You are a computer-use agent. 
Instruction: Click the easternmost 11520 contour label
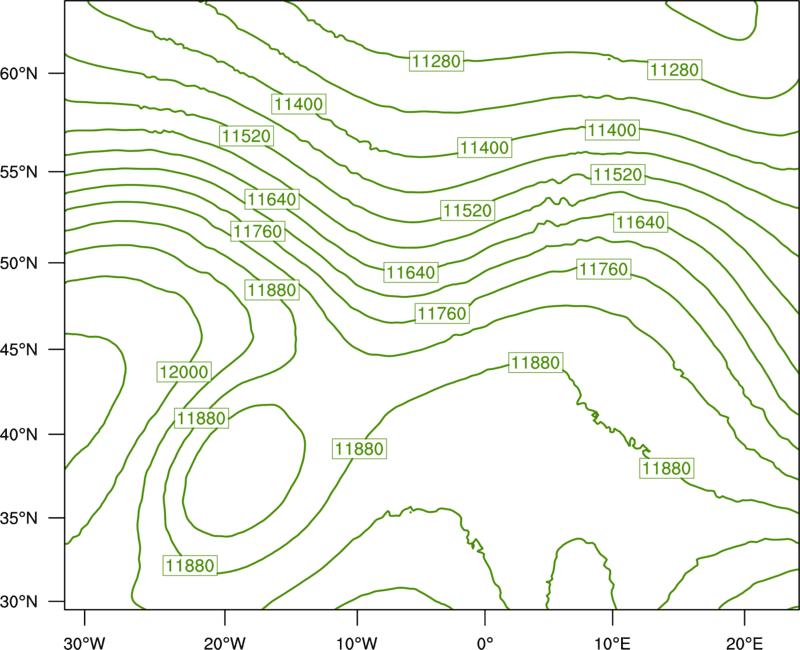[618, 174]
